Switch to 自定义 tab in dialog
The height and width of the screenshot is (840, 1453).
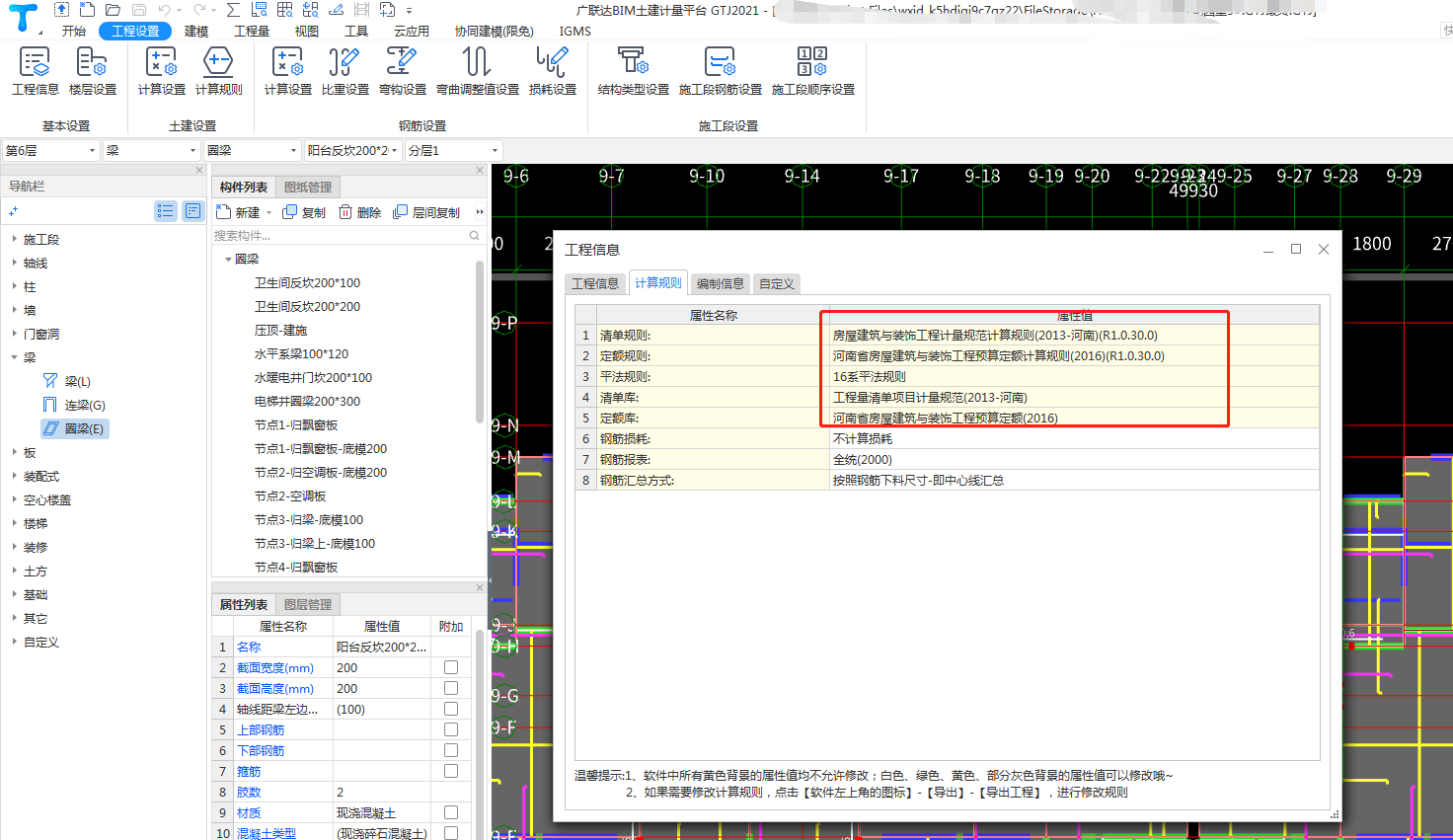point(776,283)
